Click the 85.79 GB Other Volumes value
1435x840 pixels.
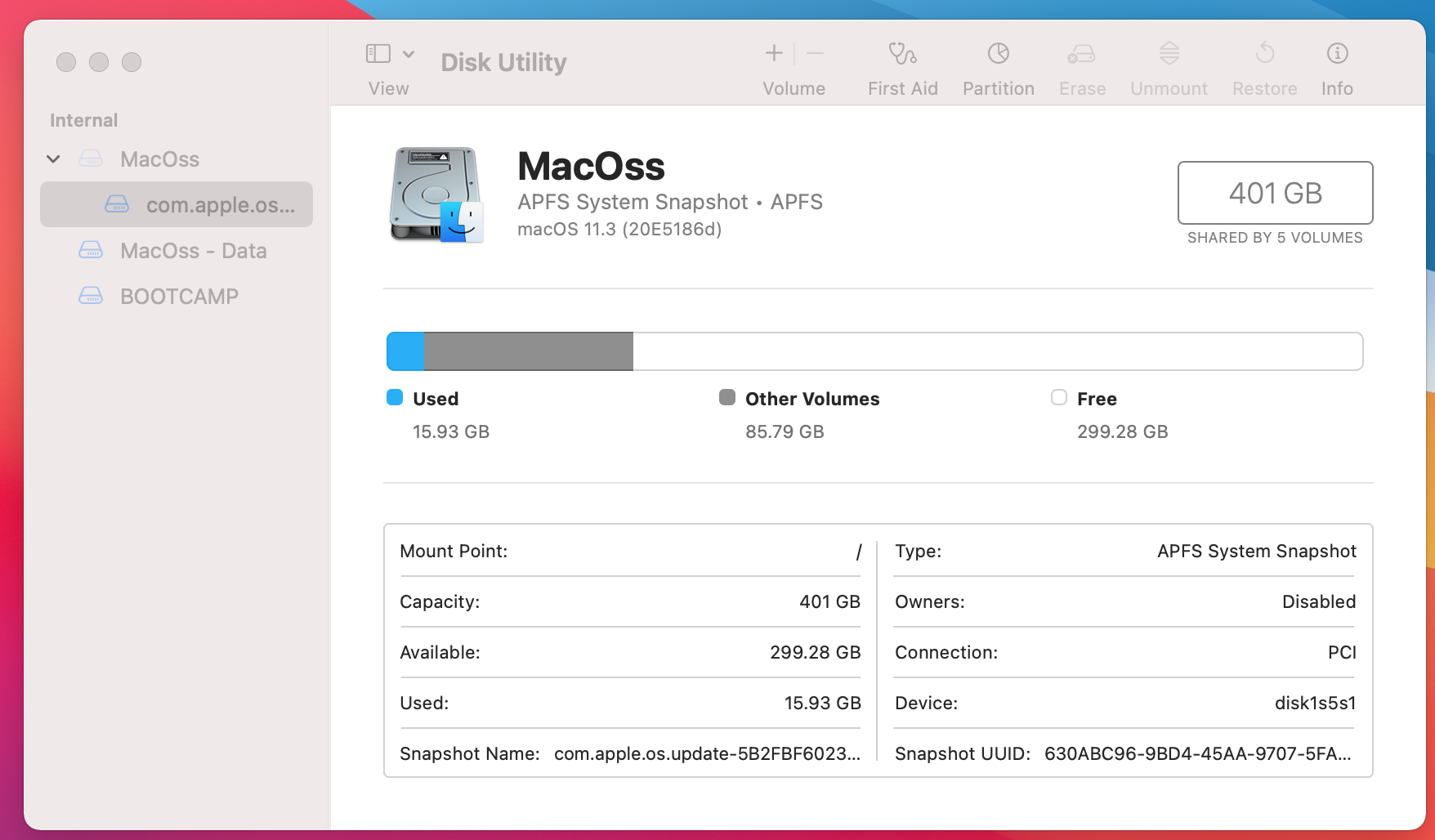coord(785,431)
